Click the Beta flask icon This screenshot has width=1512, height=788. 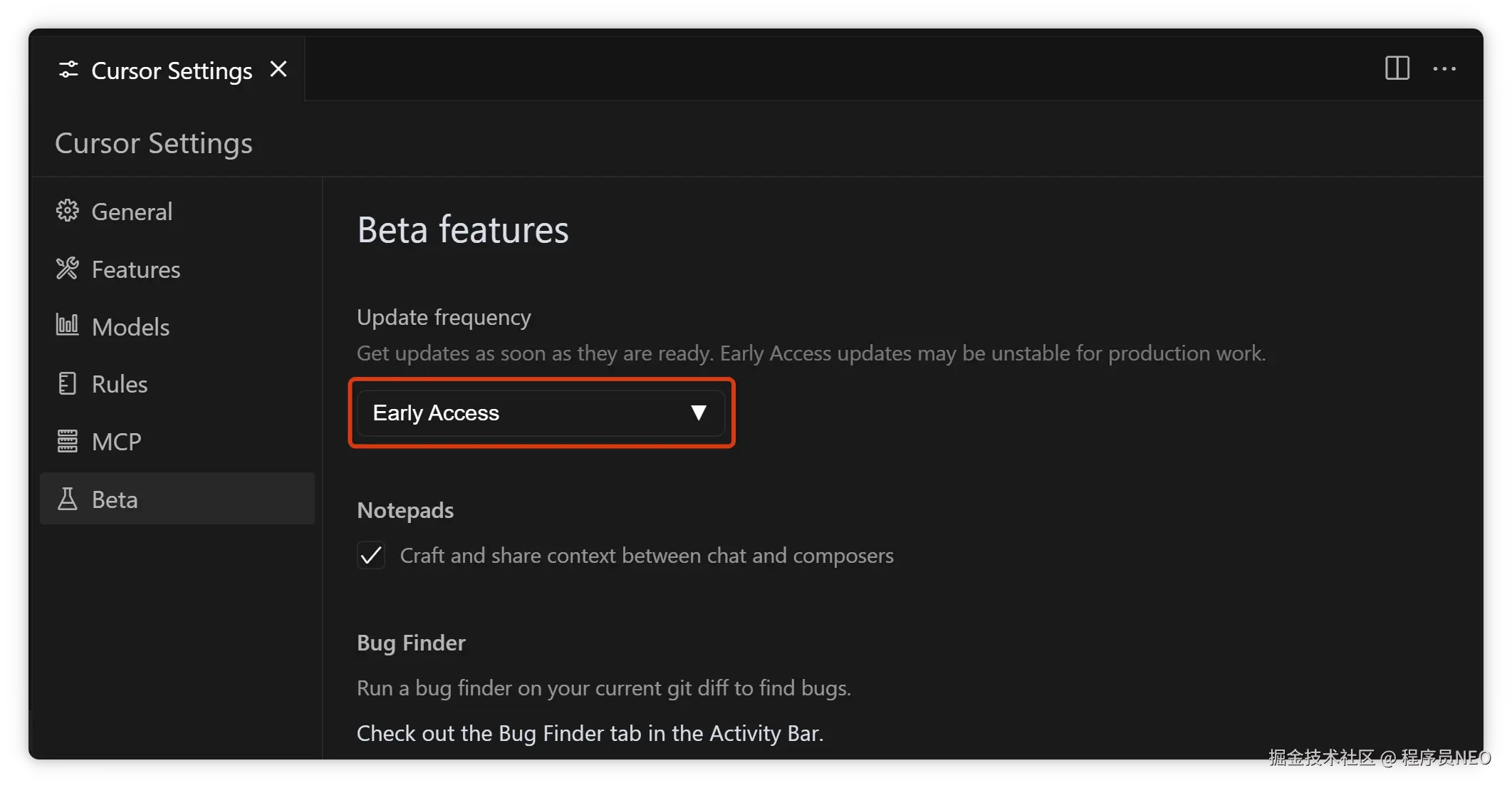[x=68, y=499]
